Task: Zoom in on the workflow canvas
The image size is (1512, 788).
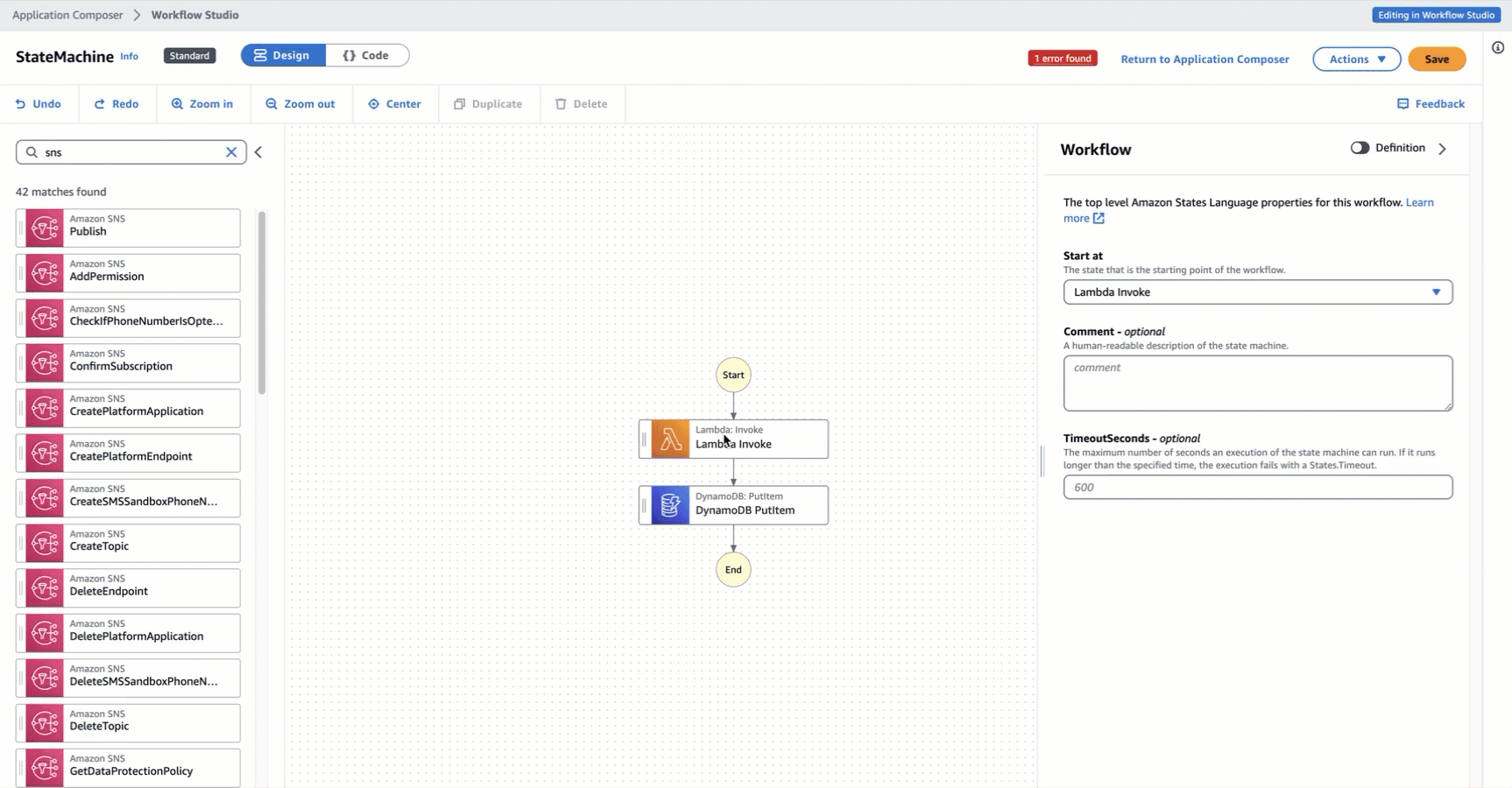Action: click(x=202, y=104)
